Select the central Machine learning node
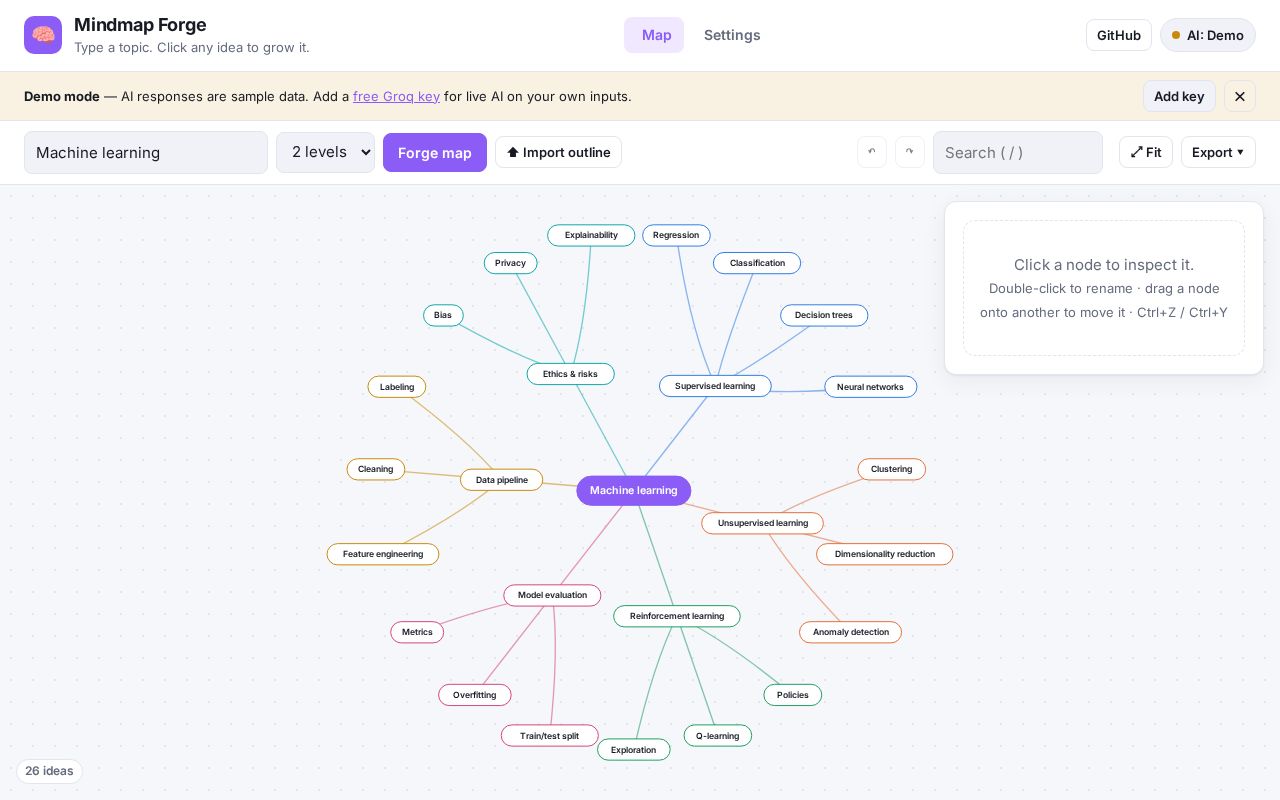Screen dimensions: 1280x800 (x=633, y=490)
